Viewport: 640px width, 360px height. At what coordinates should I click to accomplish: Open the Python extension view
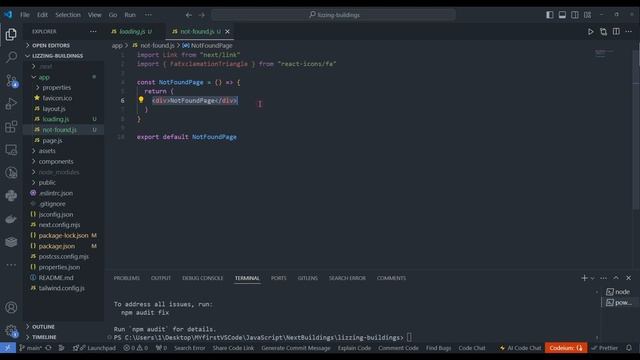click(x=11, y=196)
